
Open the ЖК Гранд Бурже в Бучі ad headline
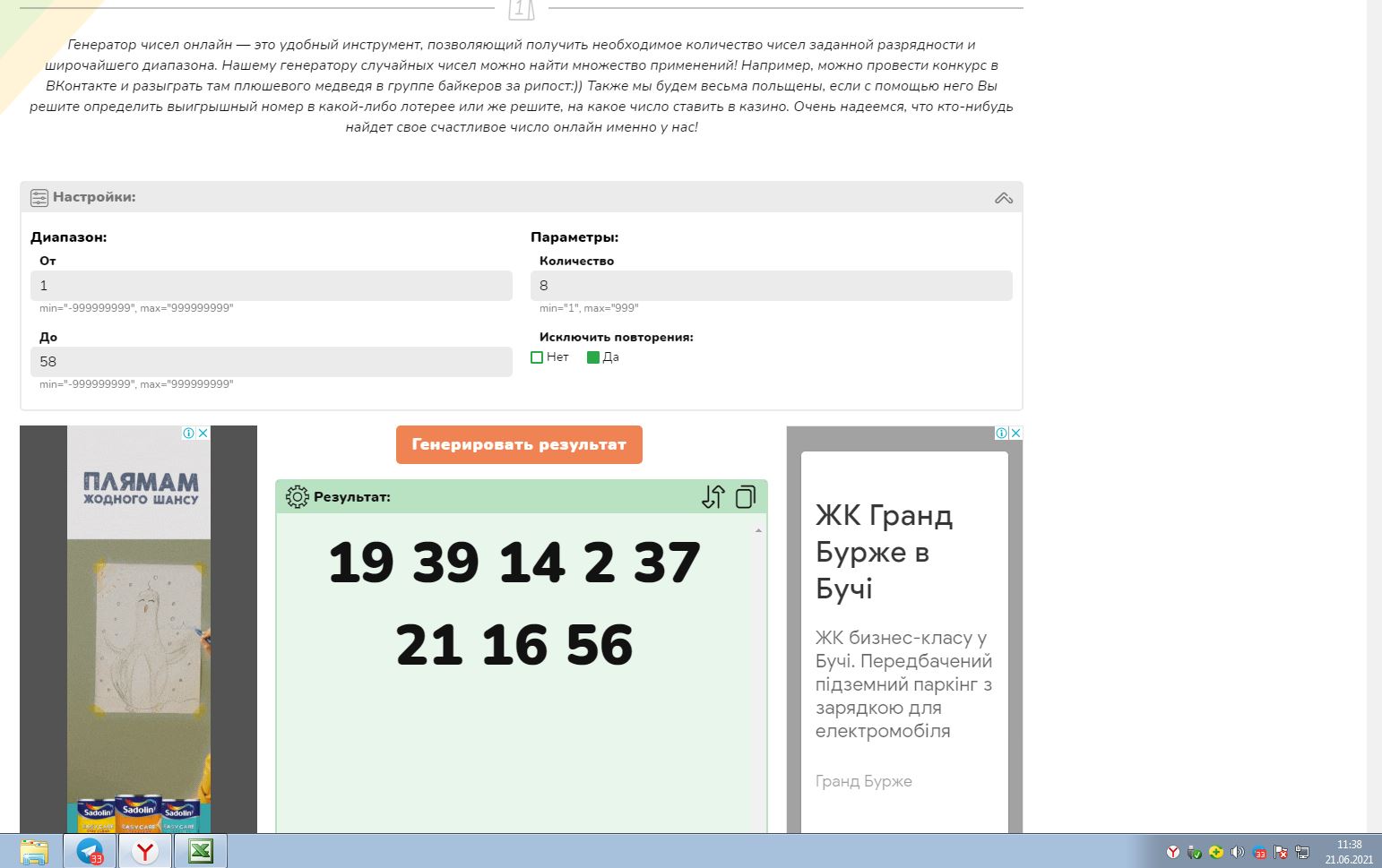click(885, 552)
